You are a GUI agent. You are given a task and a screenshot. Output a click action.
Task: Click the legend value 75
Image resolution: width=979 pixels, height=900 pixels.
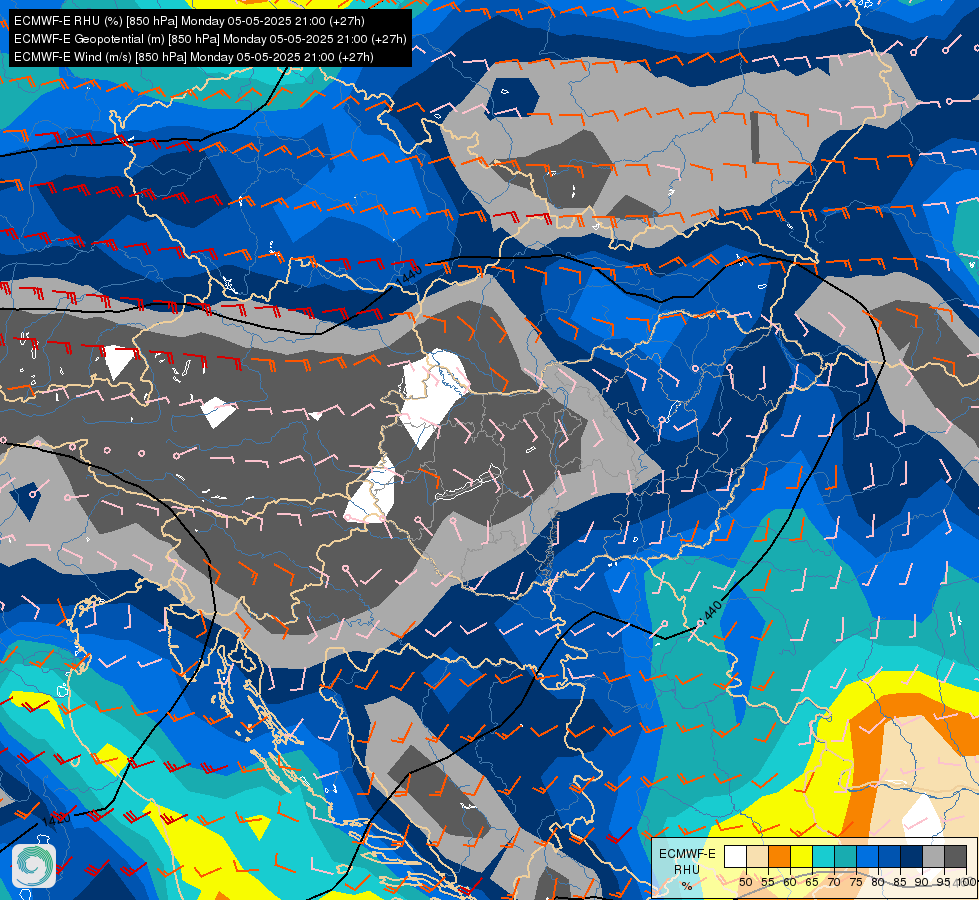point(856,882)
